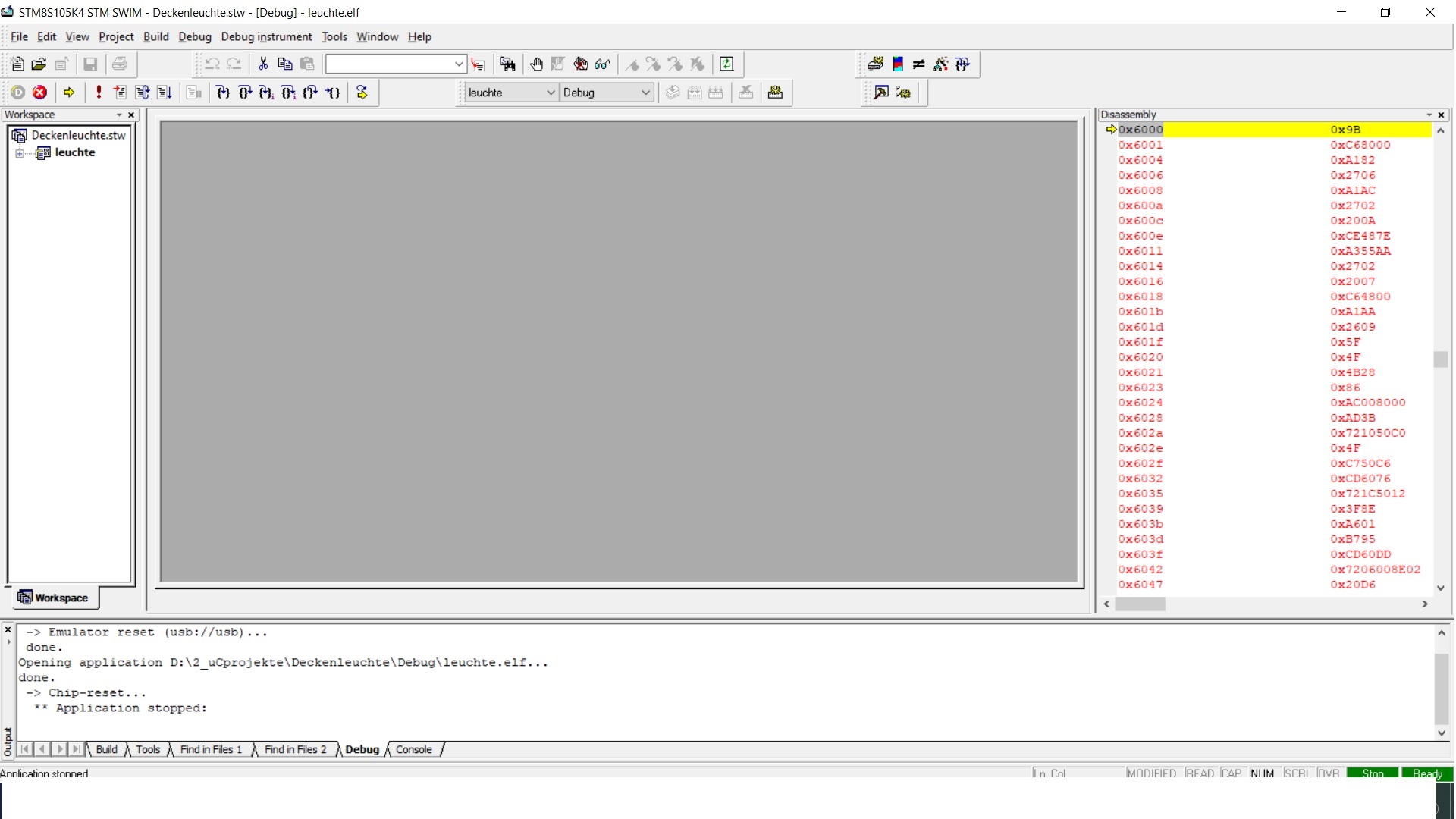Screen dimensions: 1456x819
Task: Close the Disassembly panel
Action: pyautogui.click(x=1442, y=115)
